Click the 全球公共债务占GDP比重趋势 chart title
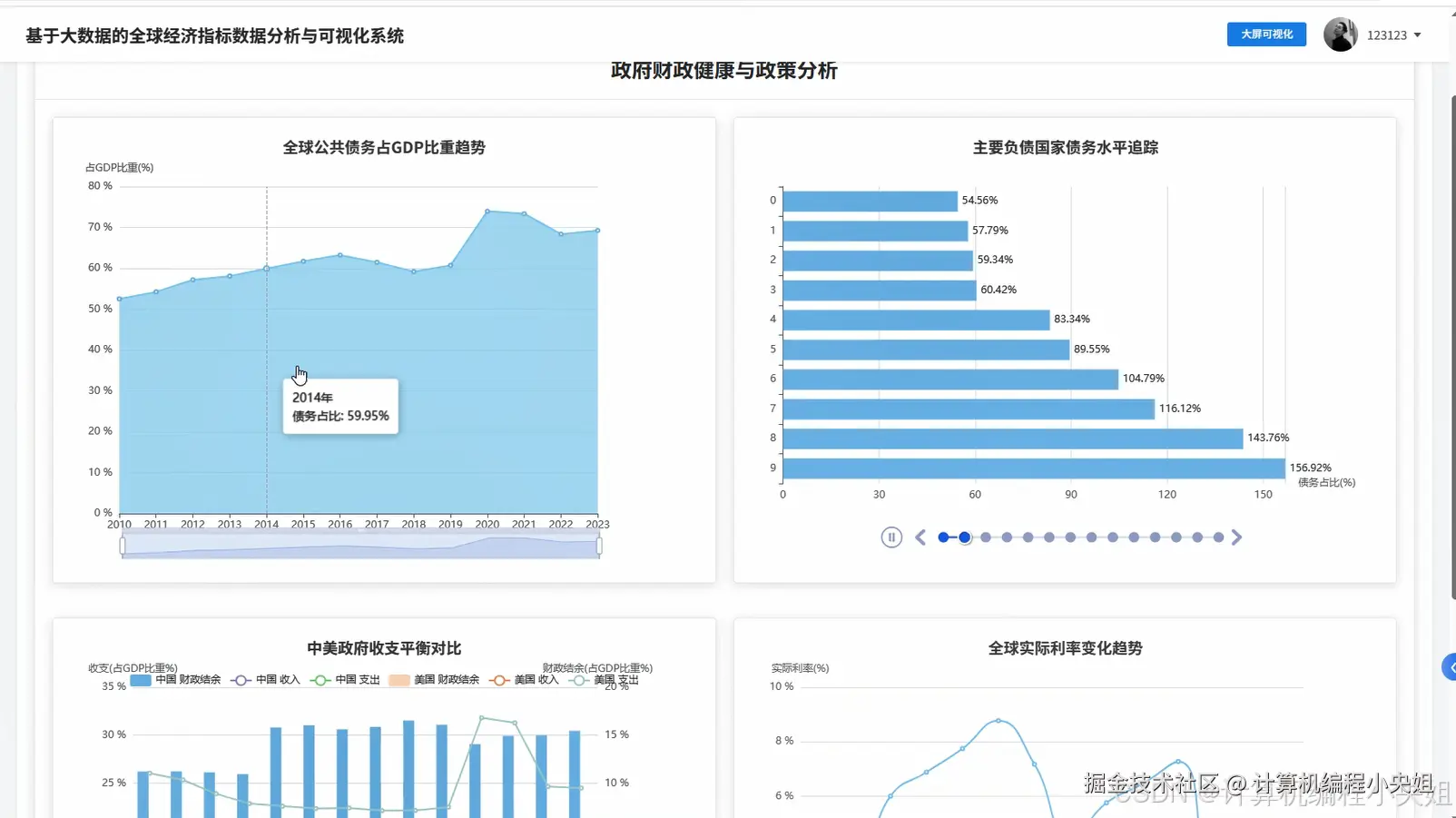The width and height of the screenshot is (1456, 818). (x=384, y=147)
